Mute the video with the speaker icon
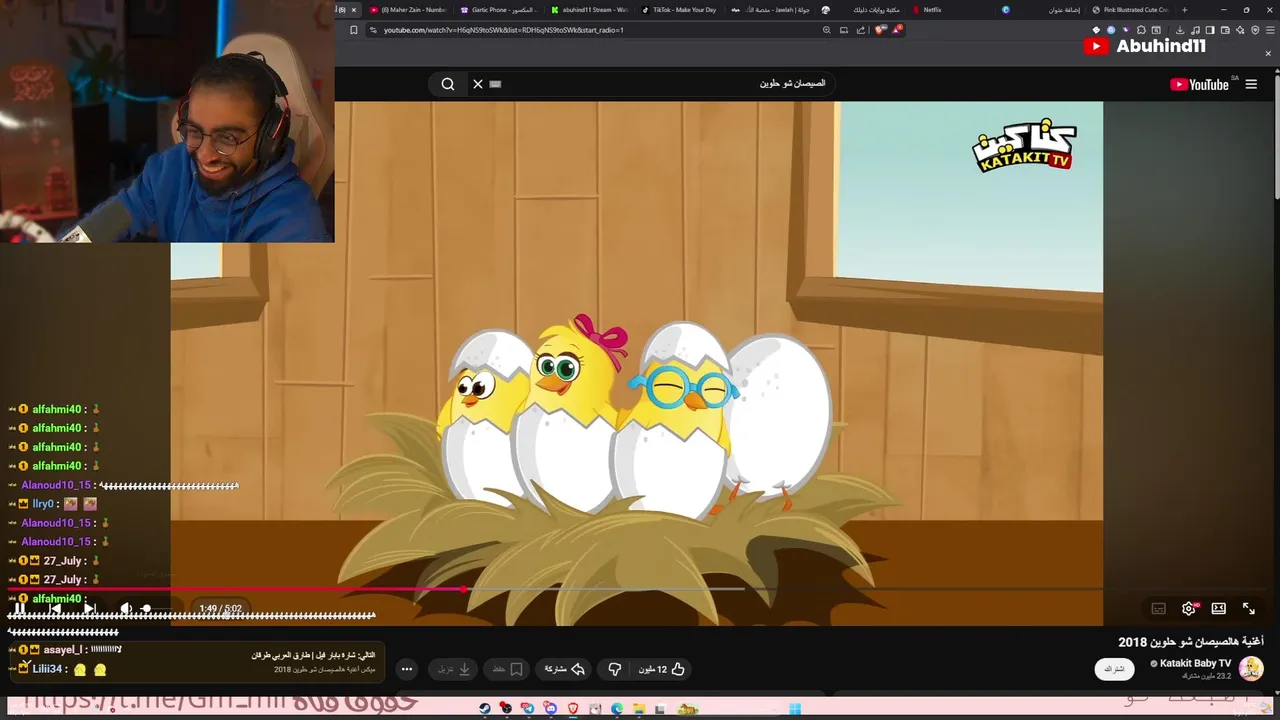1280x720 pixels. tap(126, 608)
